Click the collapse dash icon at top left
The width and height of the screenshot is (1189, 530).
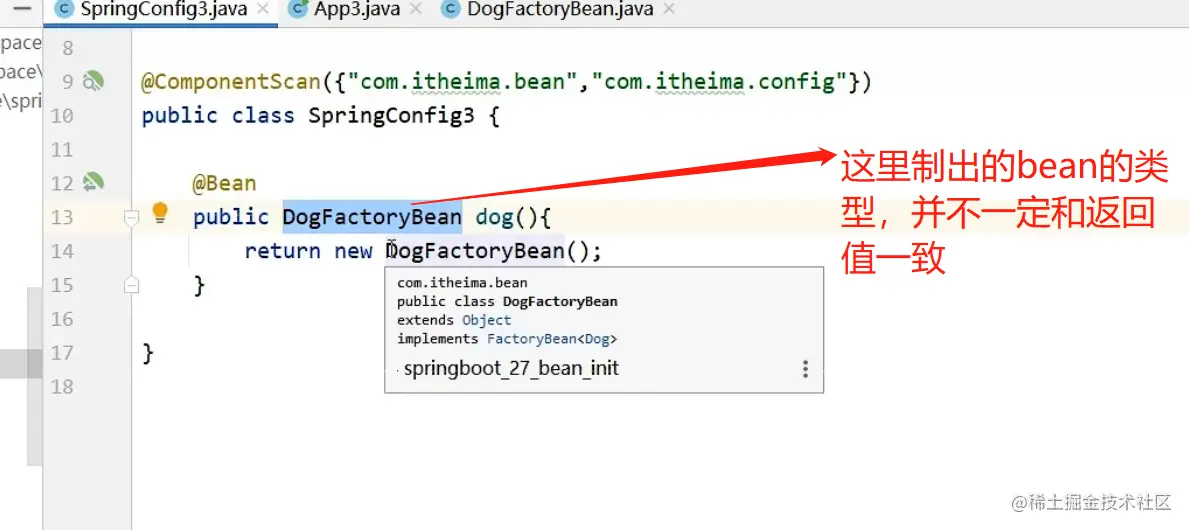[22, 9]
